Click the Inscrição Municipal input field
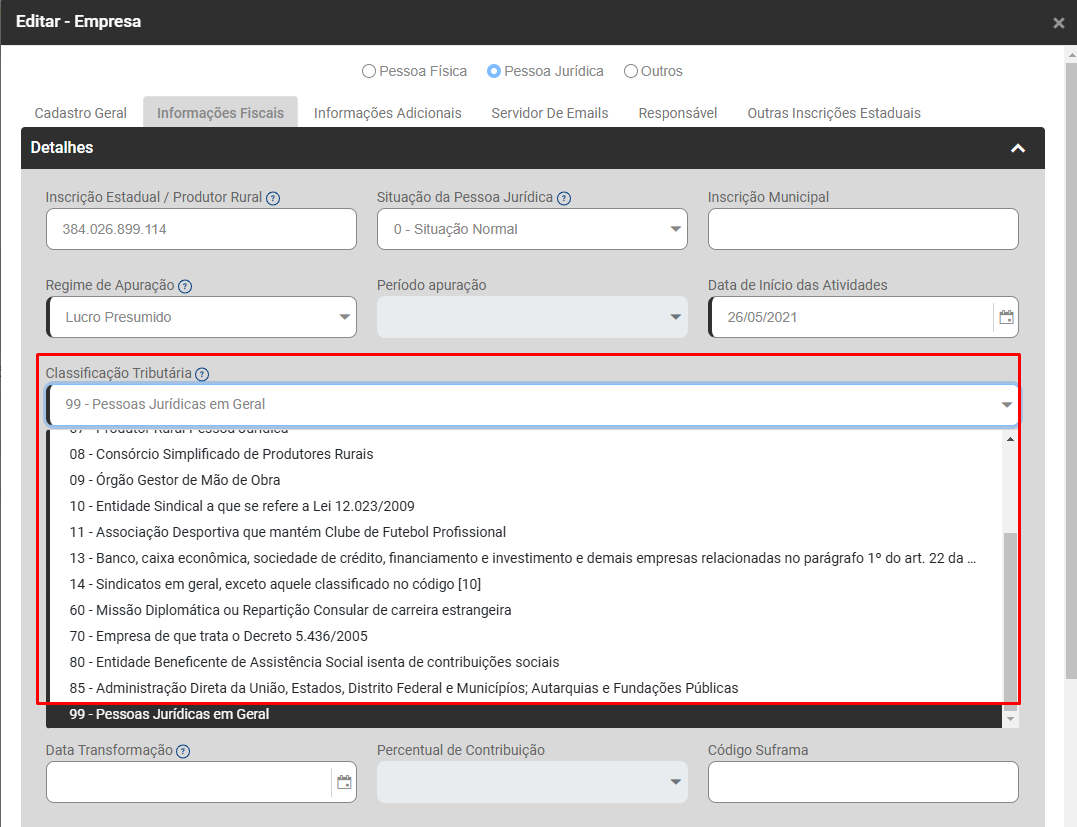This screenshot has width=1077, height=827. pyautogui.click(x=862, y=229)
